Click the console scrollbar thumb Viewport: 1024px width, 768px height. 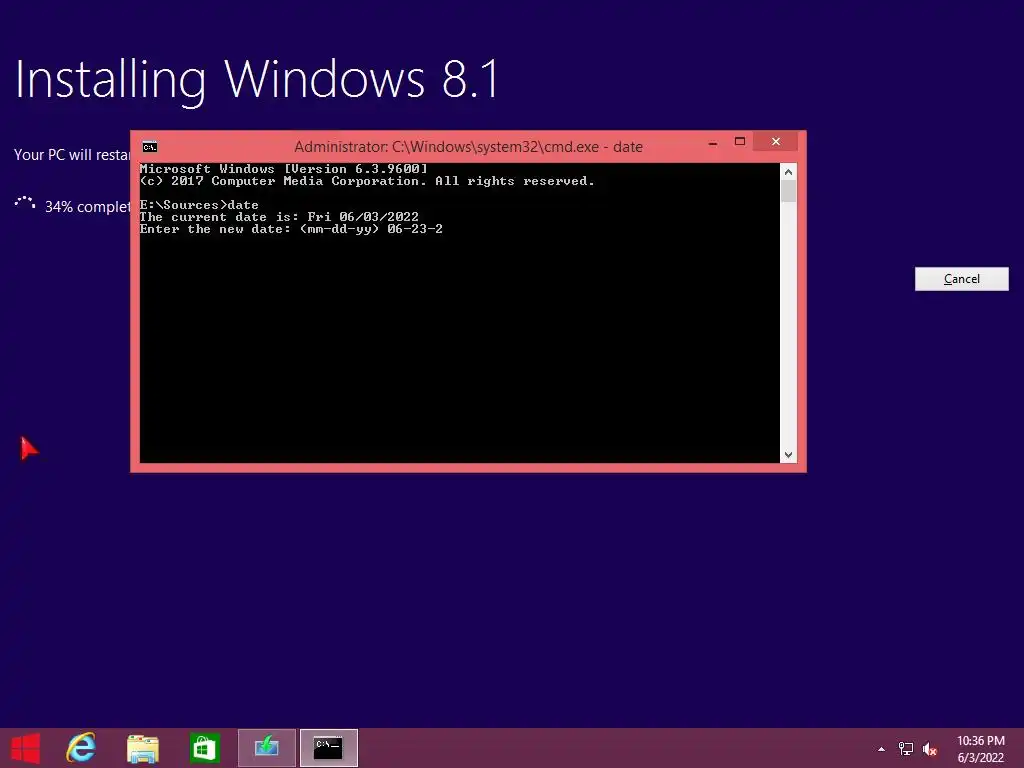[788, 191]
